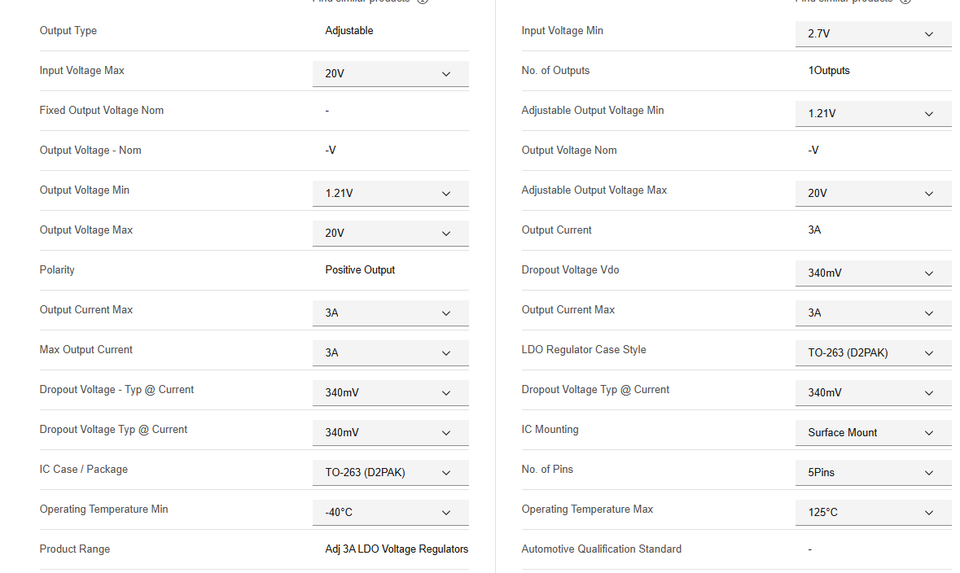The image size is (960, 573).
Task: Expand the Adjustable Output Voltage Max dropdown
Action: coord(872,193)
